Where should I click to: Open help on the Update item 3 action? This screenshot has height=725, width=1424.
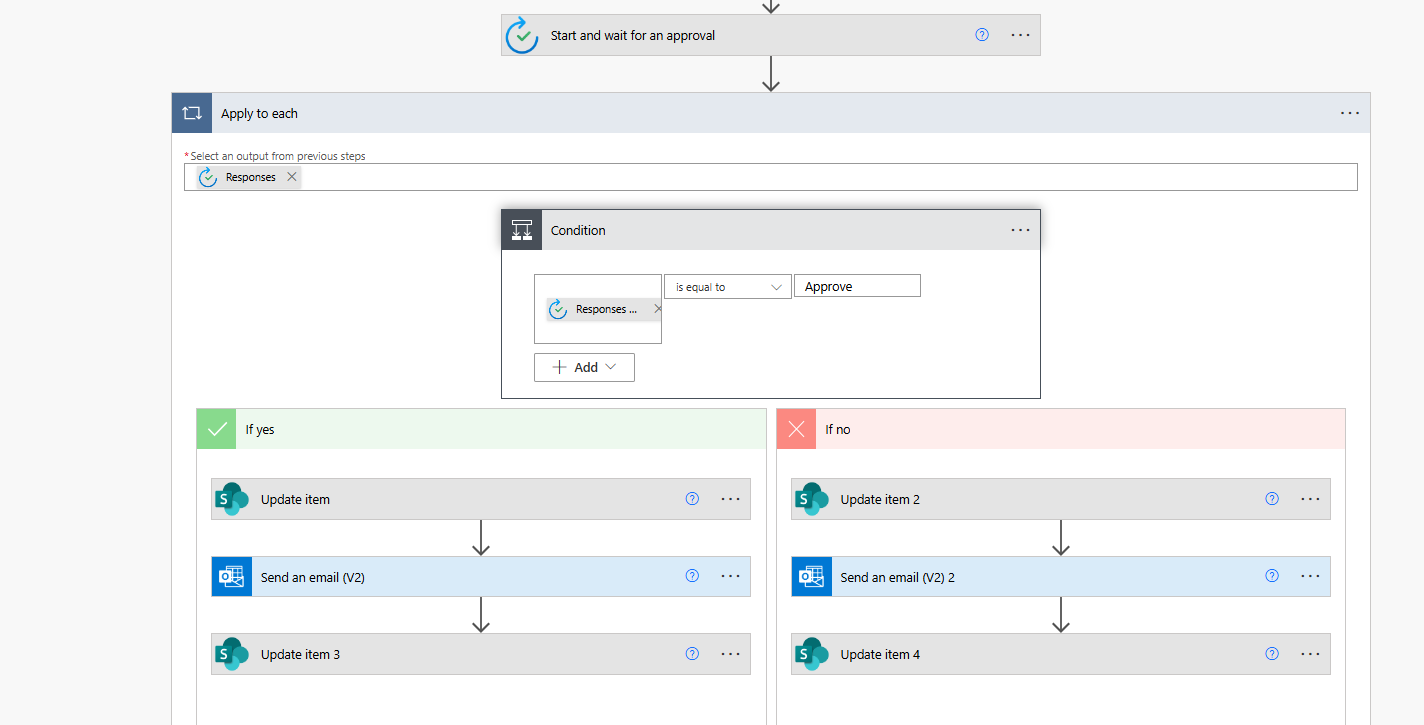[x=692, y=653]
